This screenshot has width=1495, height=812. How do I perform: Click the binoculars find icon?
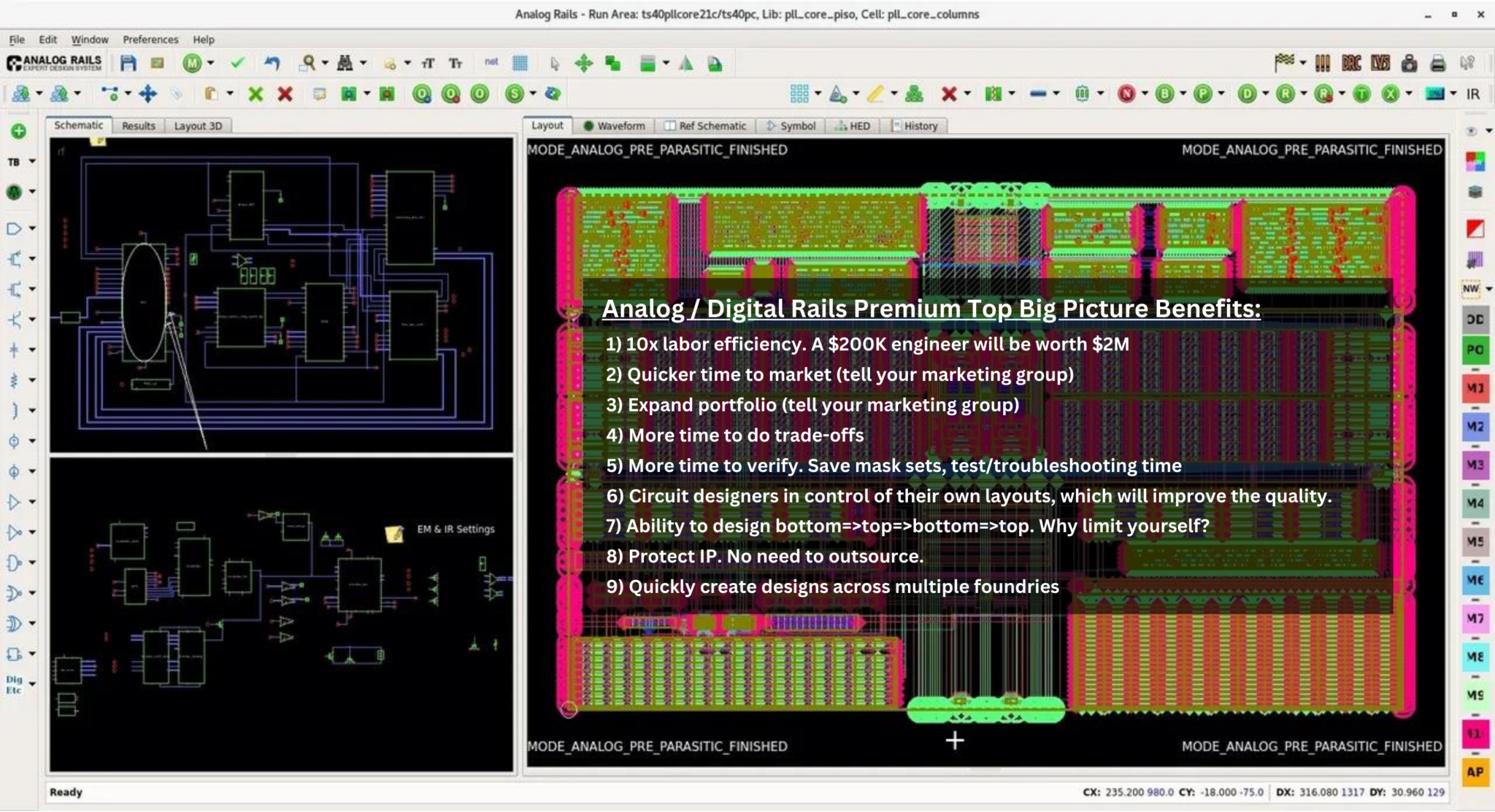click(x=345, y=63)
